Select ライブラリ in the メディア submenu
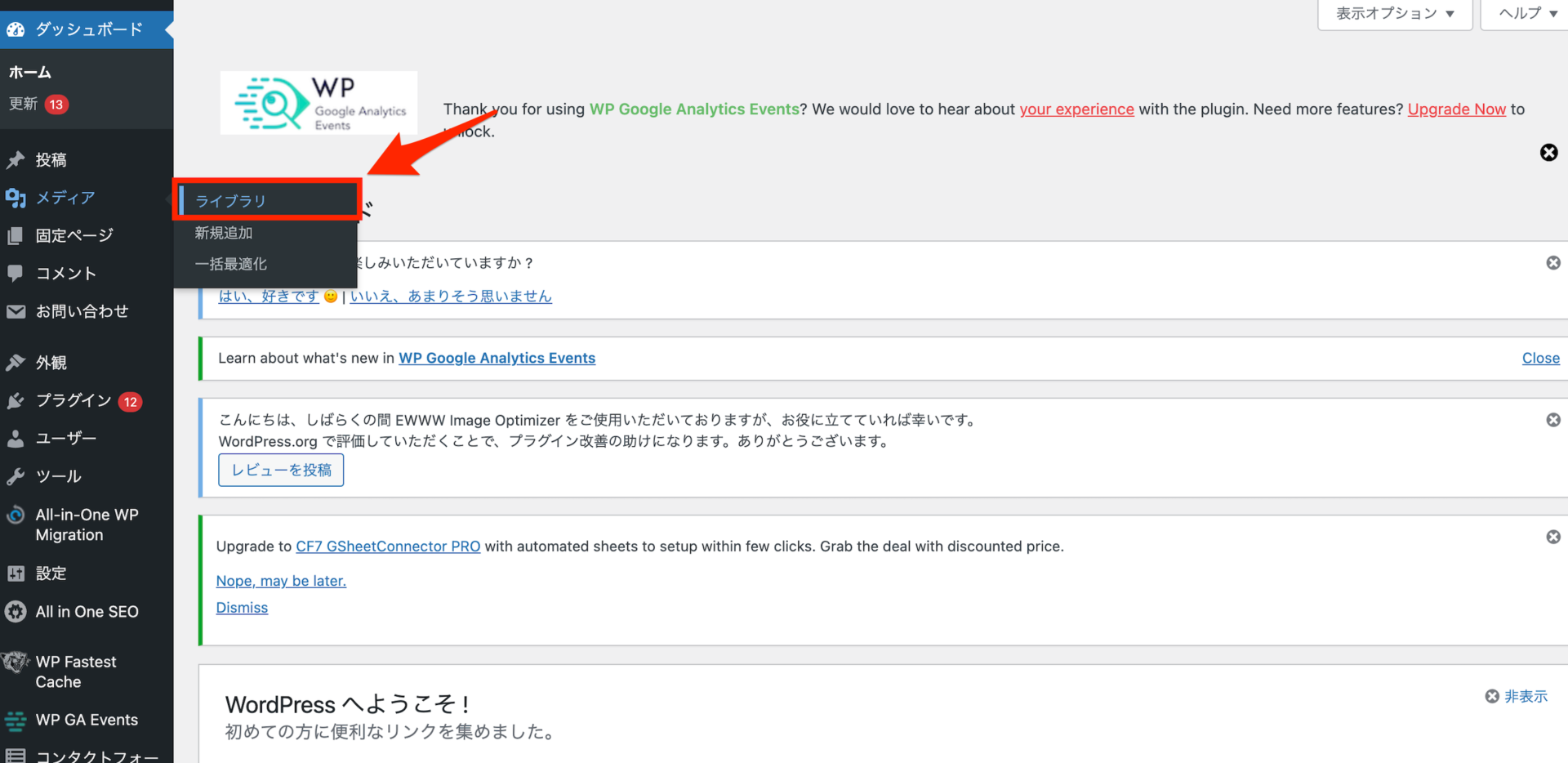The width and height of the screenshot is (1568, 763). tap(229, 200)
